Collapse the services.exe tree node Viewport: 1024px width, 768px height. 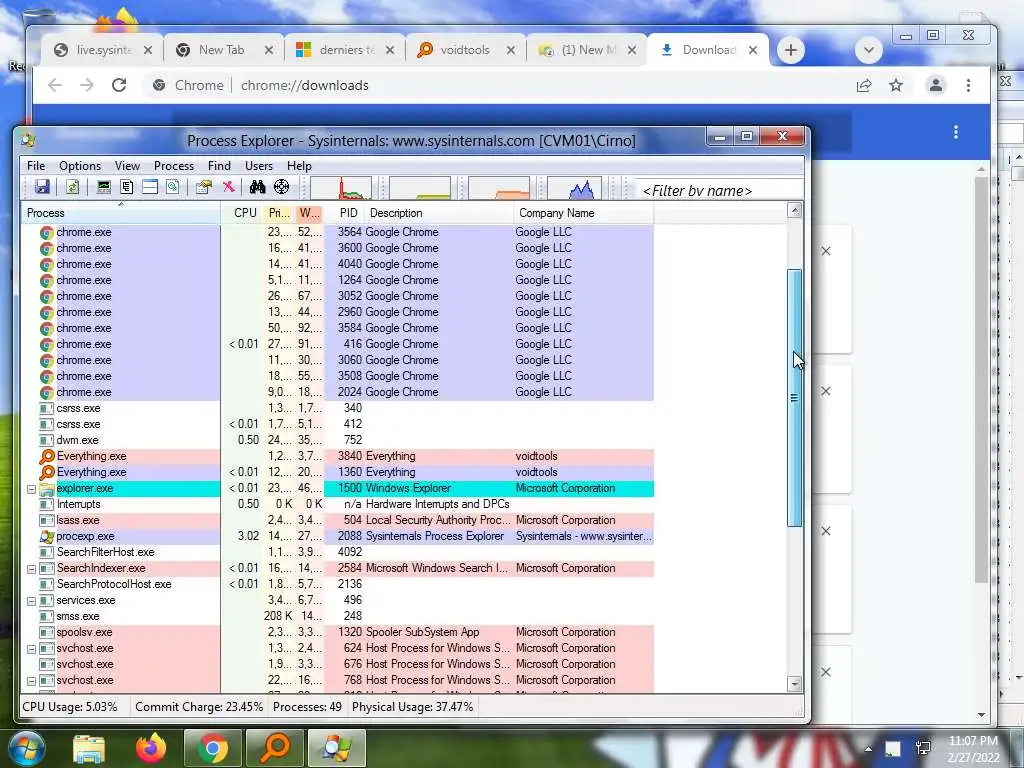tap(31, 601)
